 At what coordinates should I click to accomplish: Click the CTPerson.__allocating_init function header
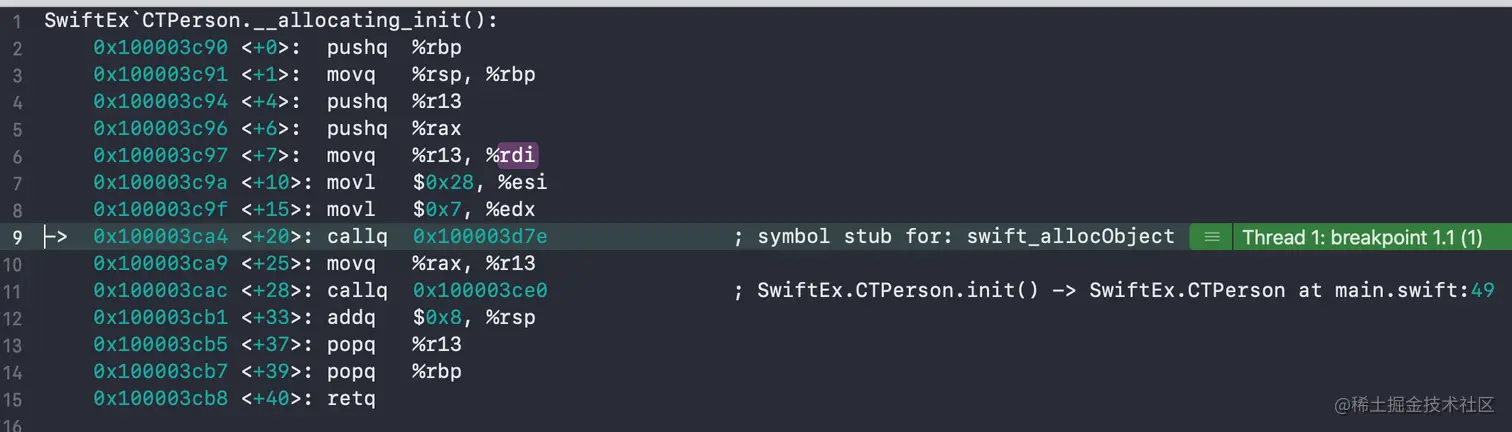[270, 21]
